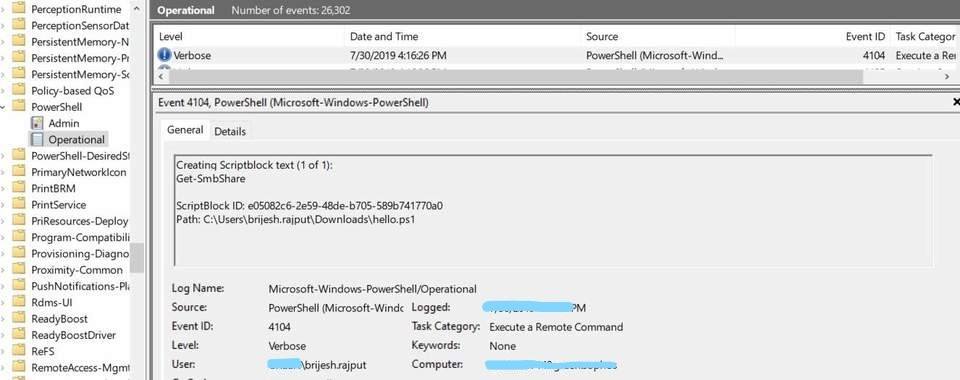Click the horizontal scrollbar thumb in event list
The height and width of the screenshot is (380, 960).
pos(516,76)
